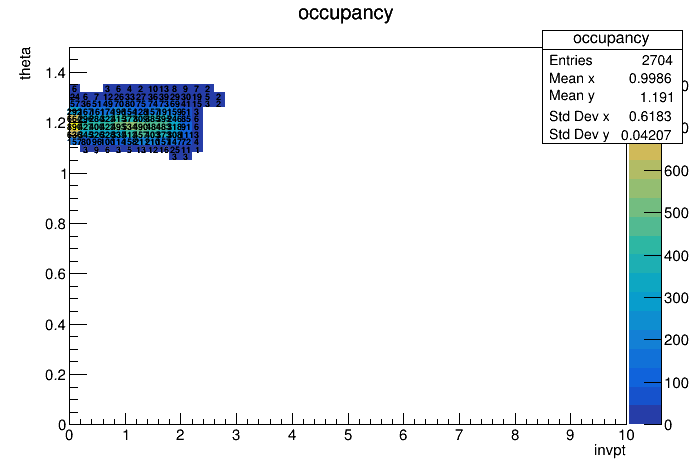Click the color scale label "400"
Viewport: 696px width, 472px height.
pos(676,256)
